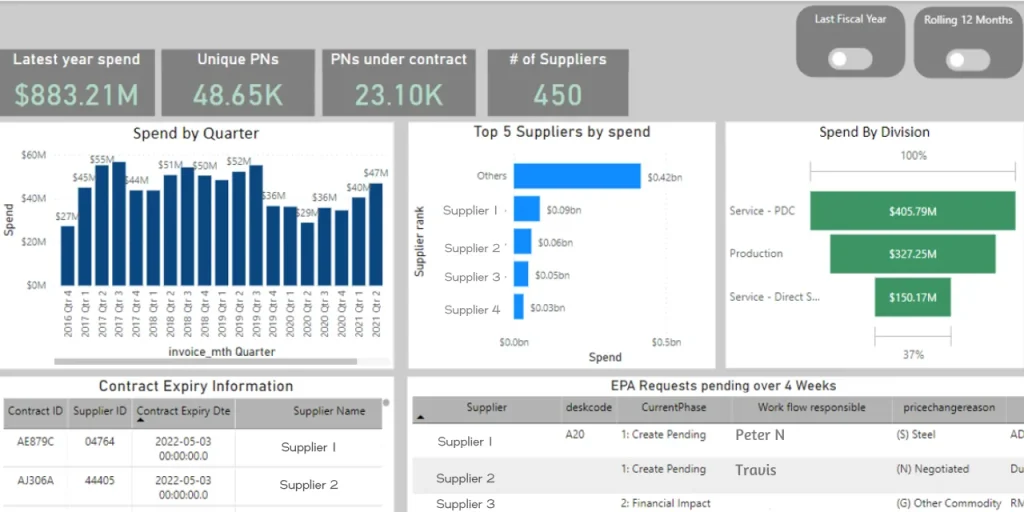Select the Supplier 1 bar in Top 5 Suppliers
1024x512 pixels.
(527, 210)
